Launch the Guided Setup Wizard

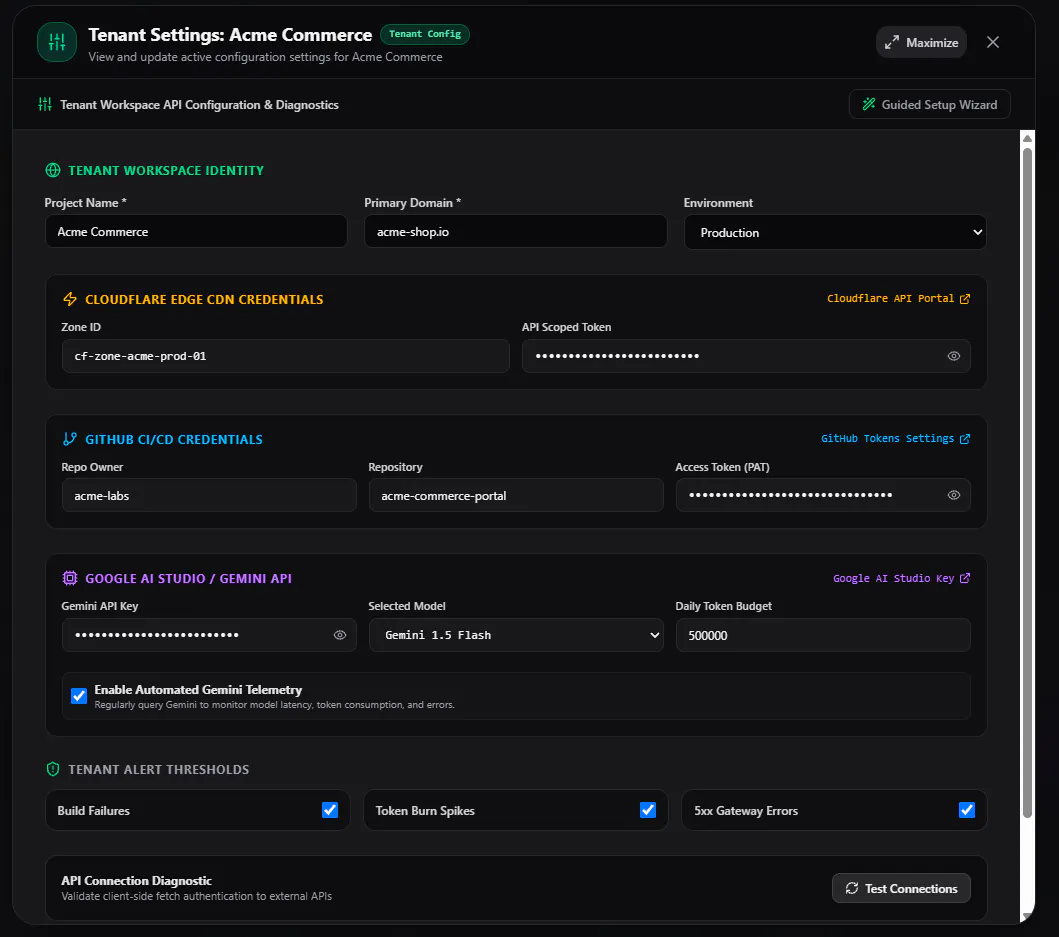pyautogui.click(x=929, y=105)
